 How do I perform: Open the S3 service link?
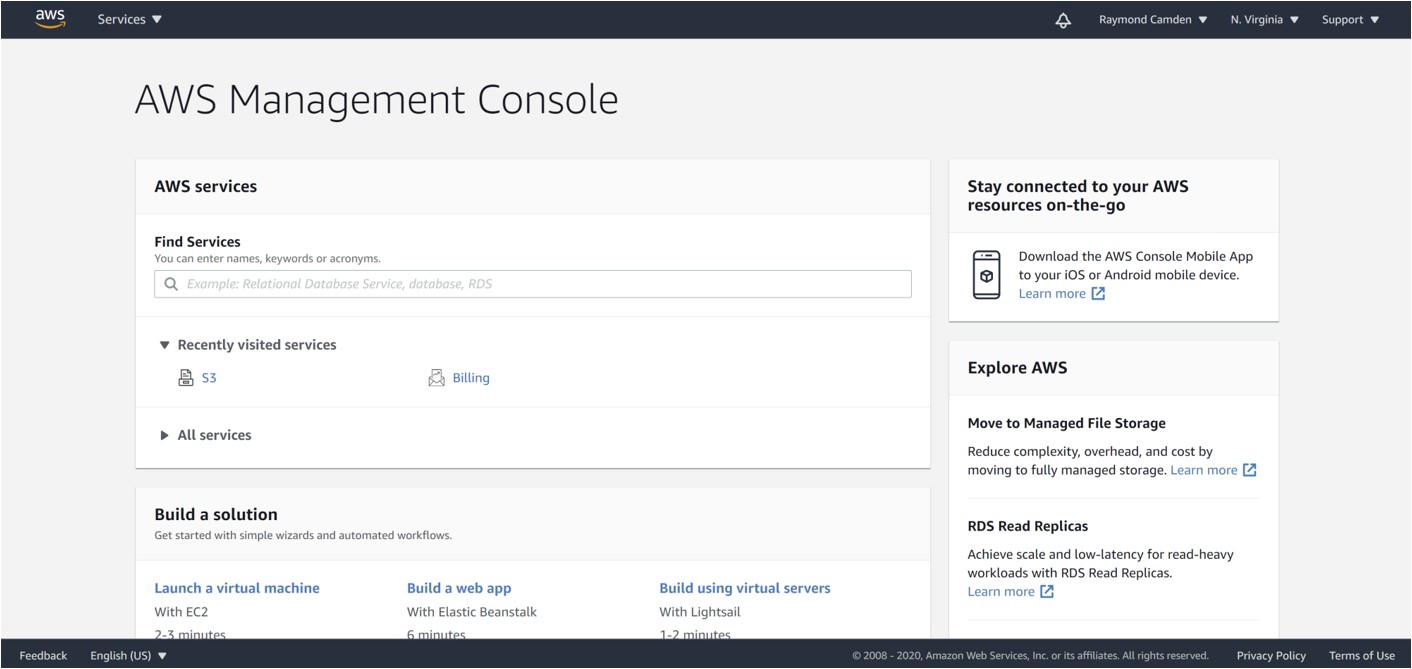point(209,378)
